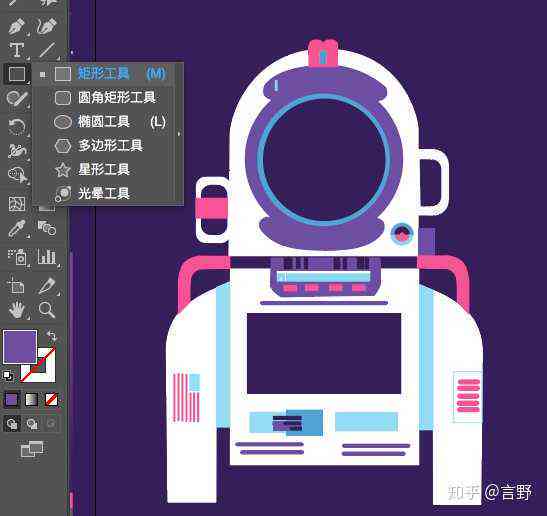
Task: Select the Curvature tool
Action: 47,26
